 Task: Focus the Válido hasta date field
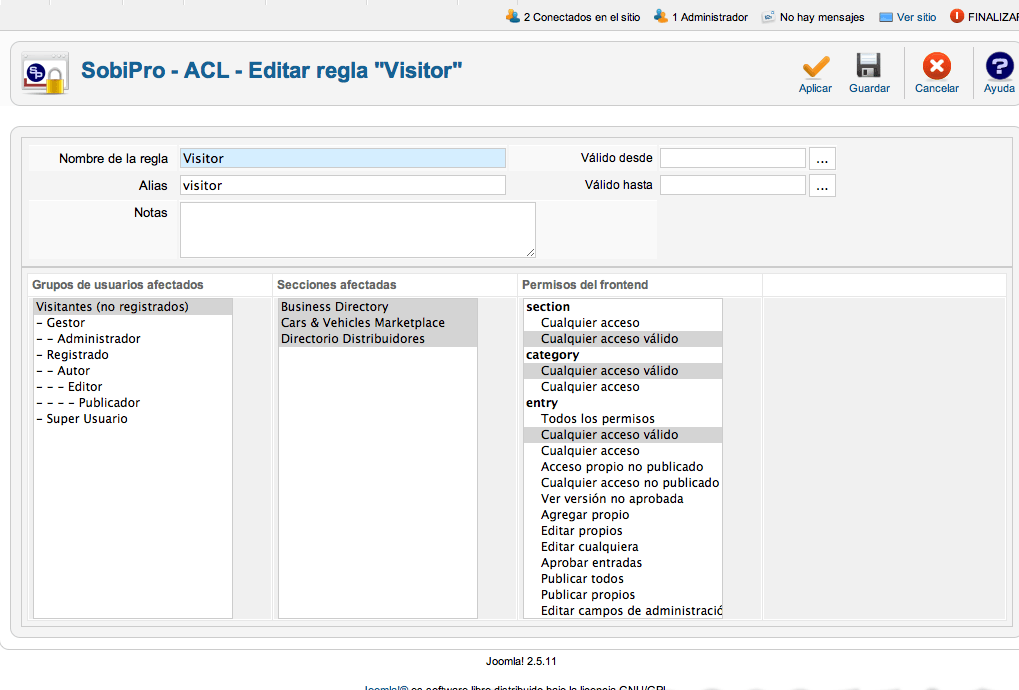click(x=733, y=185)
